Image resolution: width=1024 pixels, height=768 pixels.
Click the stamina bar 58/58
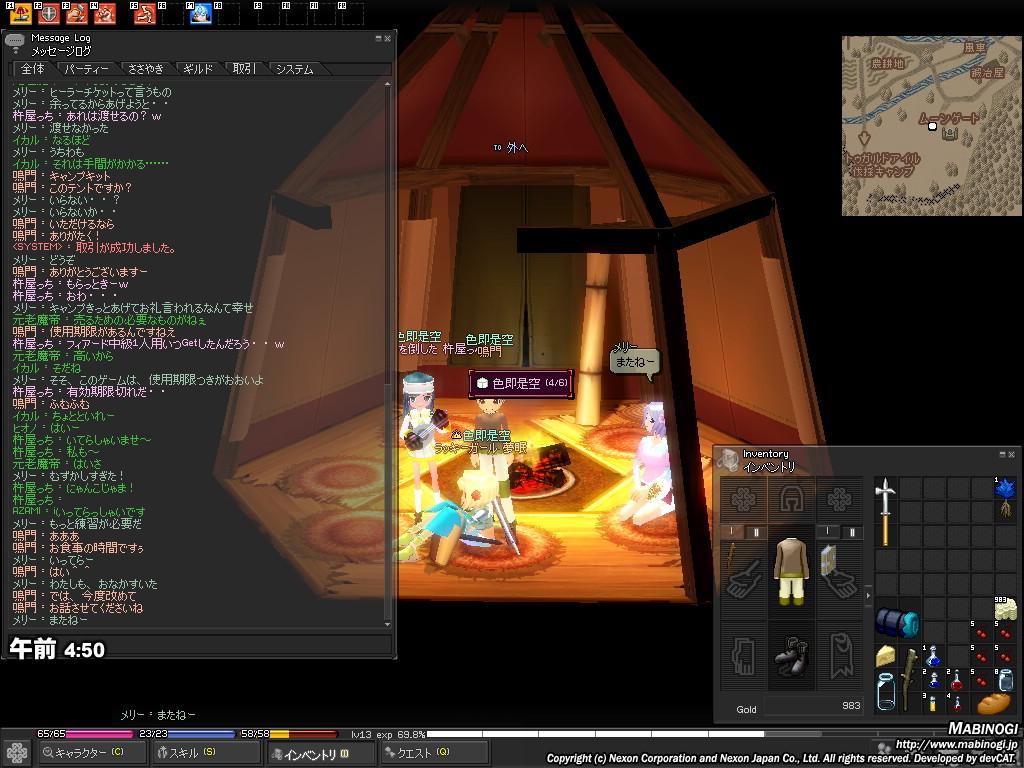click(289, 734)
